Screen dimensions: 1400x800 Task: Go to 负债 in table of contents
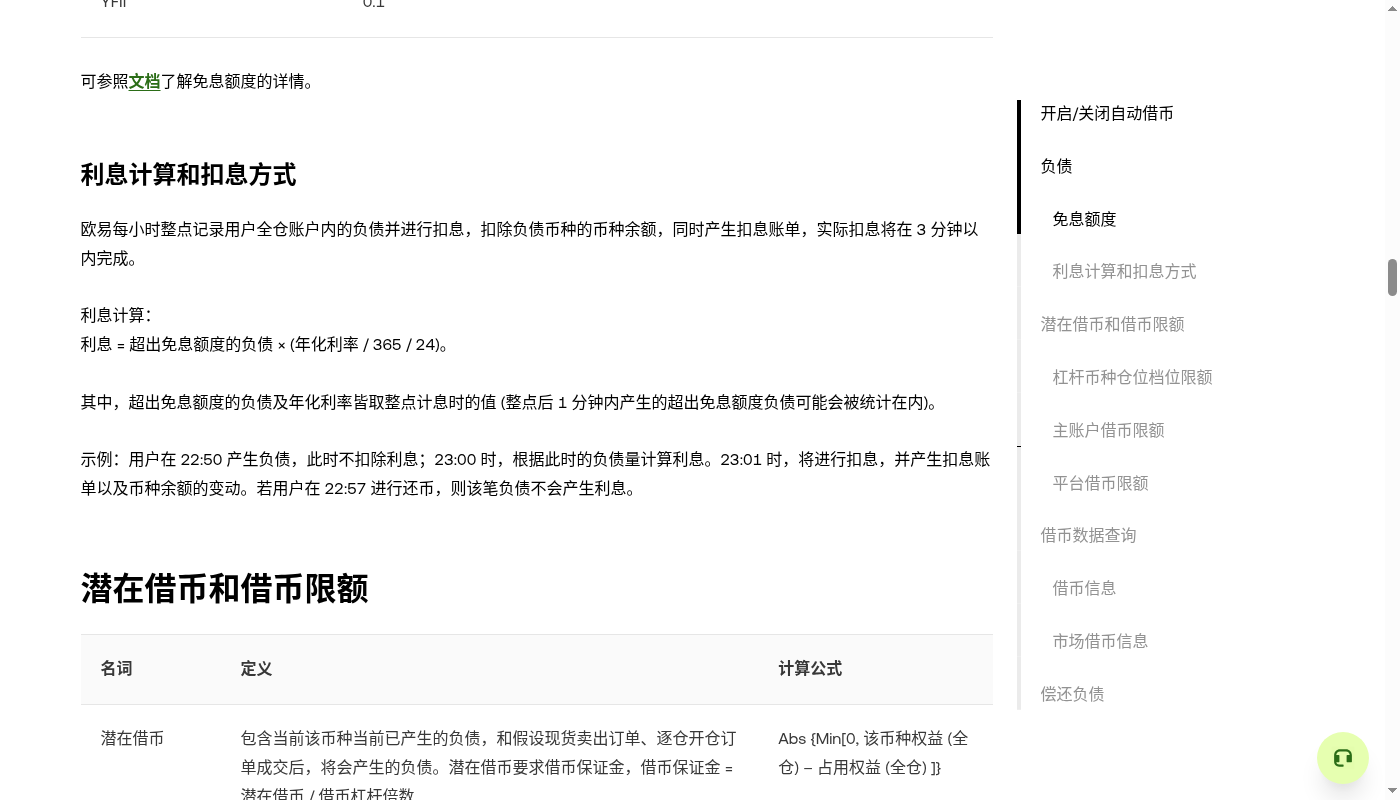(1056, 166)
